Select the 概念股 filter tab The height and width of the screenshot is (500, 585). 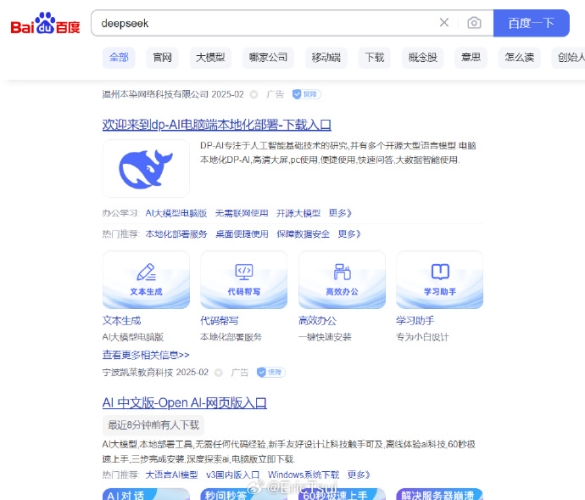pos(423,57)
